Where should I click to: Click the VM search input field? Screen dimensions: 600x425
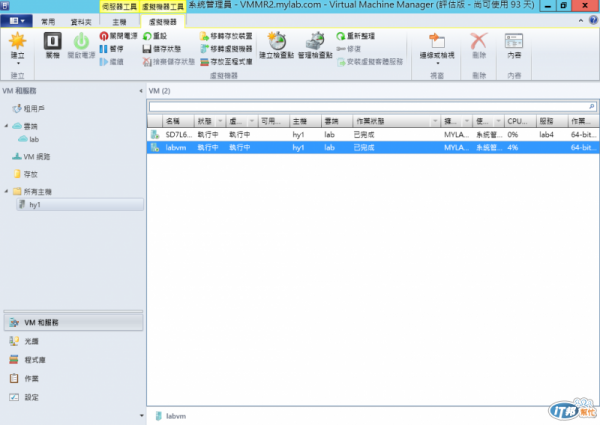tap(368, 106)
